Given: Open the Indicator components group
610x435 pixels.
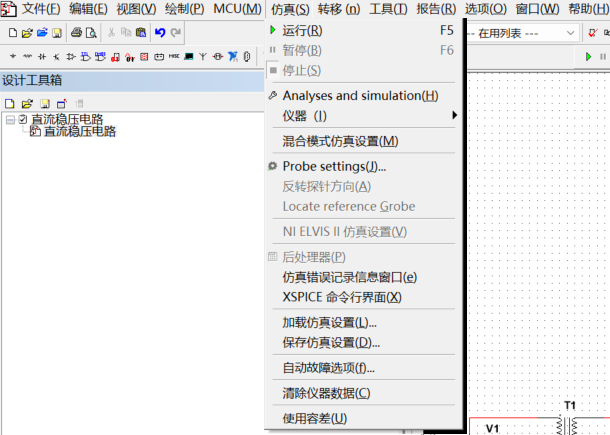Looking at the screenshot, I should click(144, 57).
